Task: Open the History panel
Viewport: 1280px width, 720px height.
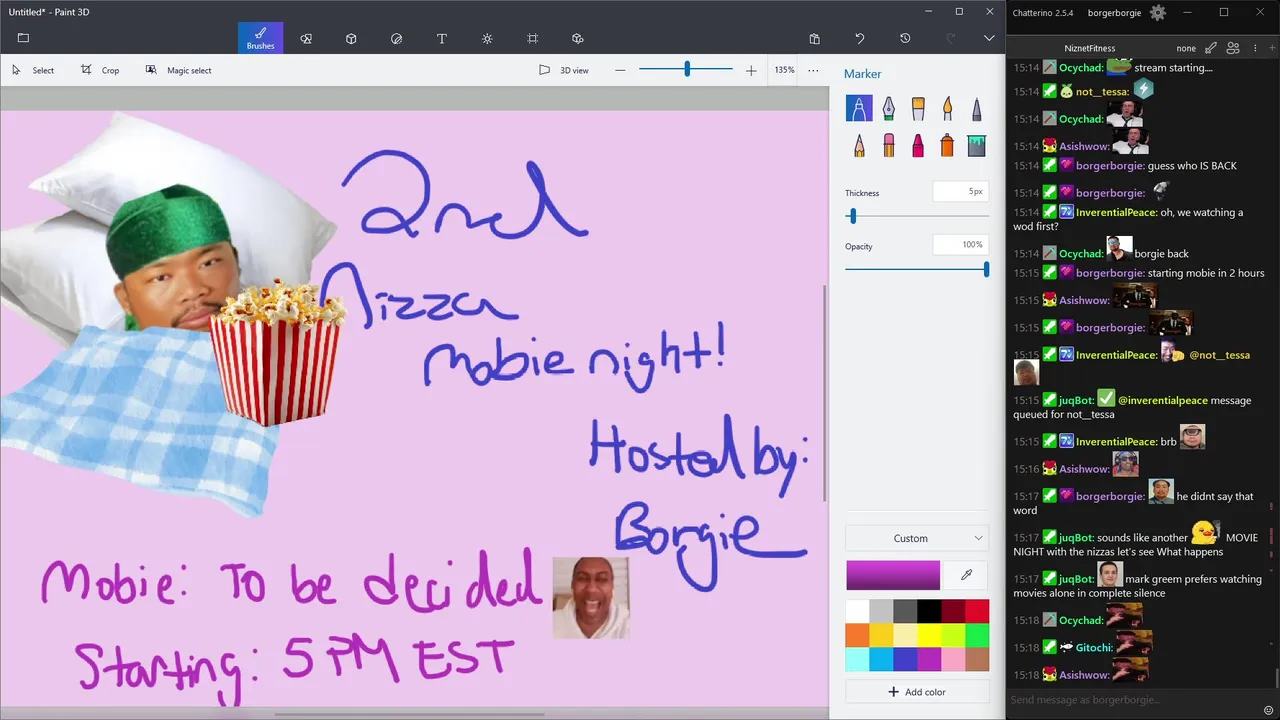Action: point(905,38)
